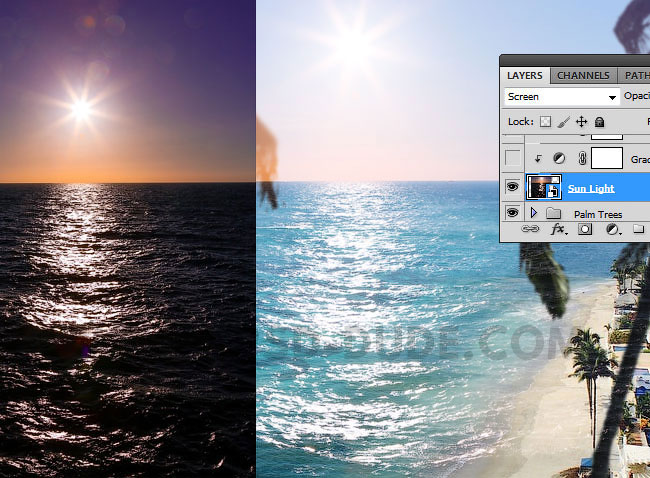The width and height of the screenshot is (650, 478).
Task: Click the lock transparent pixels icon
Action: [x=545, y=122]
